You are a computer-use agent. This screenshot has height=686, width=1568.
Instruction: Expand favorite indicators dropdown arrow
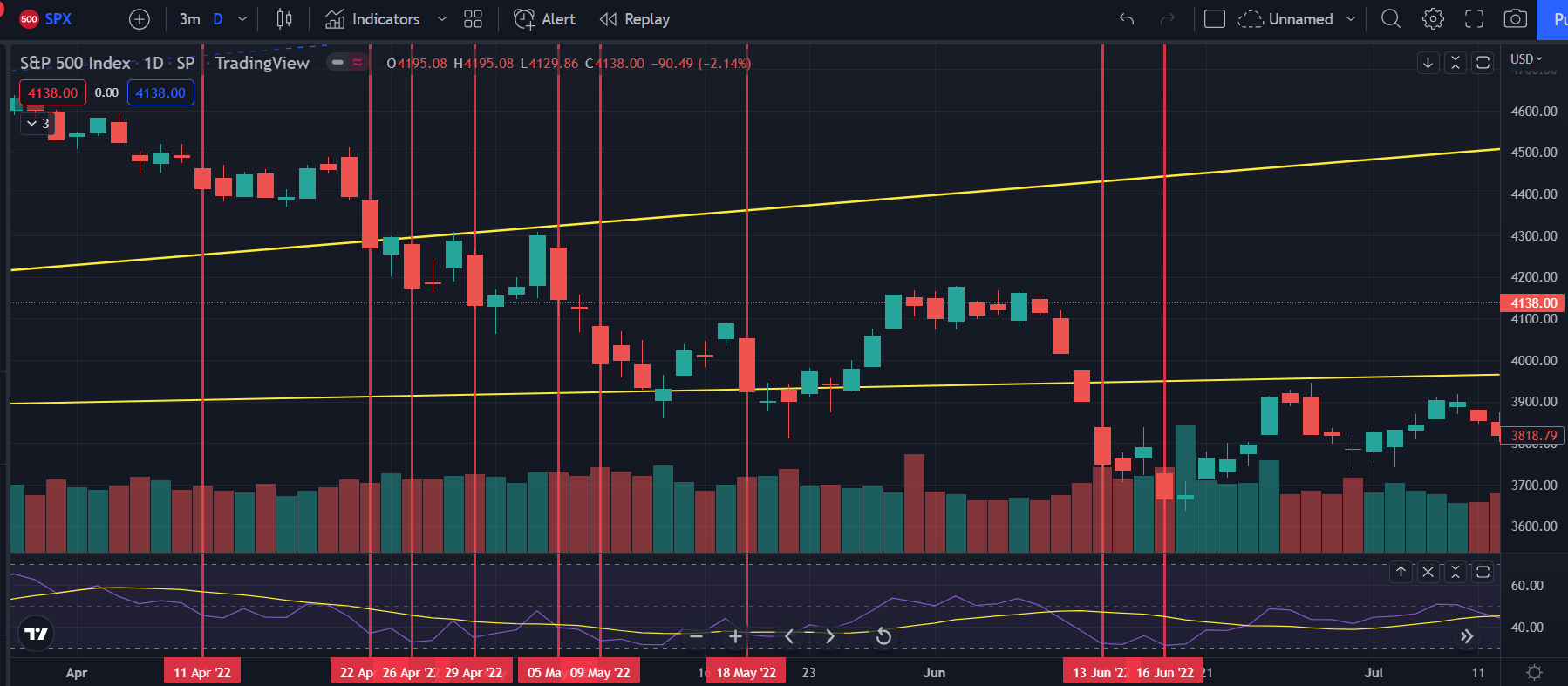click(442, 19)
